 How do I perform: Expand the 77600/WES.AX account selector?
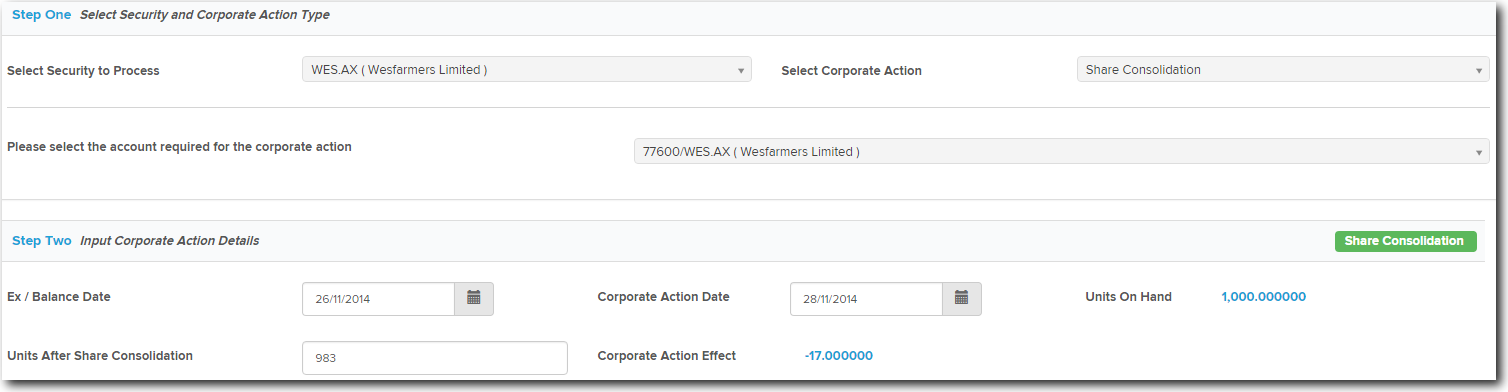point(1062,152)
